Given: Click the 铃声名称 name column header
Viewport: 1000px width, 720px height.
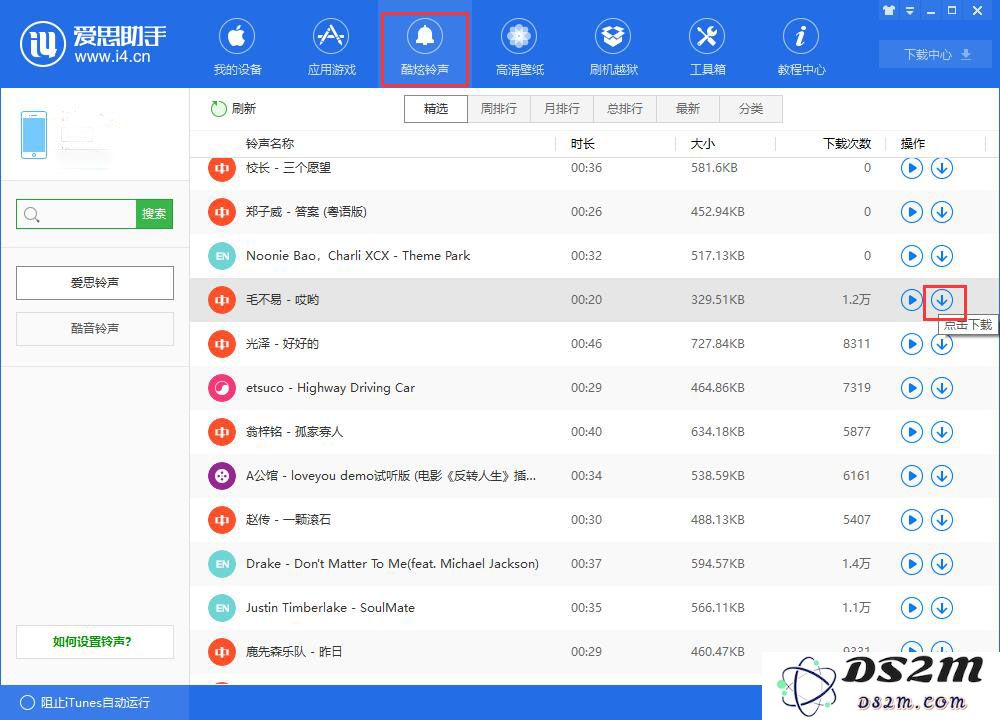Looking at the screenshot, I should [270, 143].
